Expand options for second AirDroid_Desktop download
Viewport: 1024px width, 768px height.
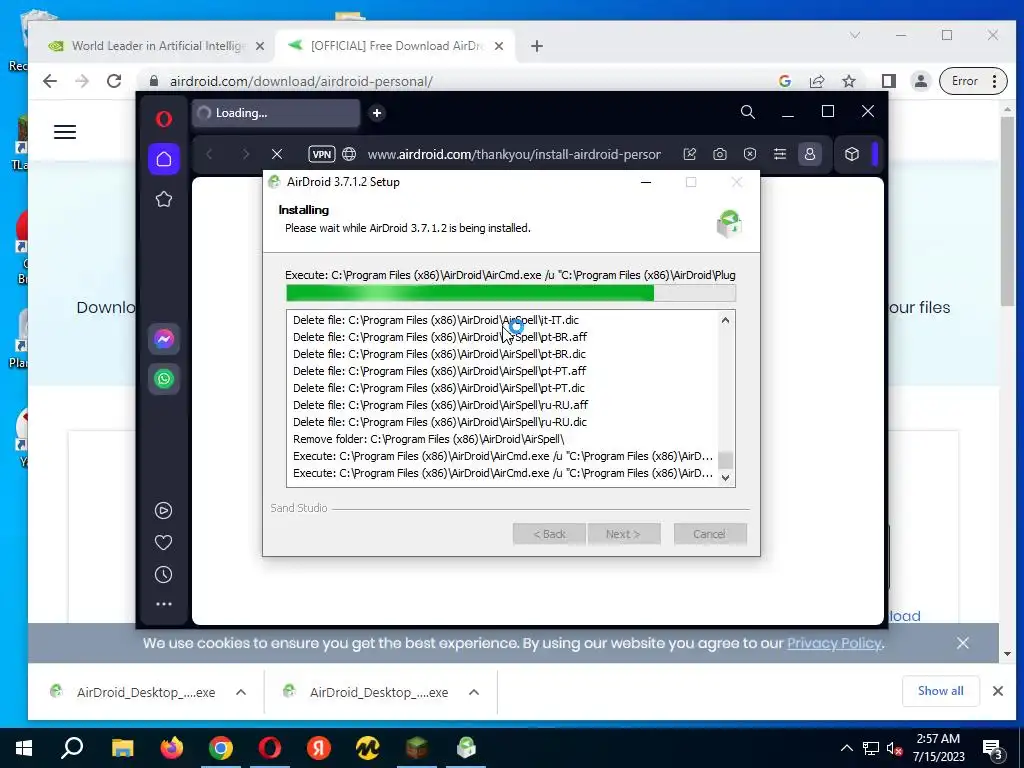pyautogui.click(x=474, y=692)
